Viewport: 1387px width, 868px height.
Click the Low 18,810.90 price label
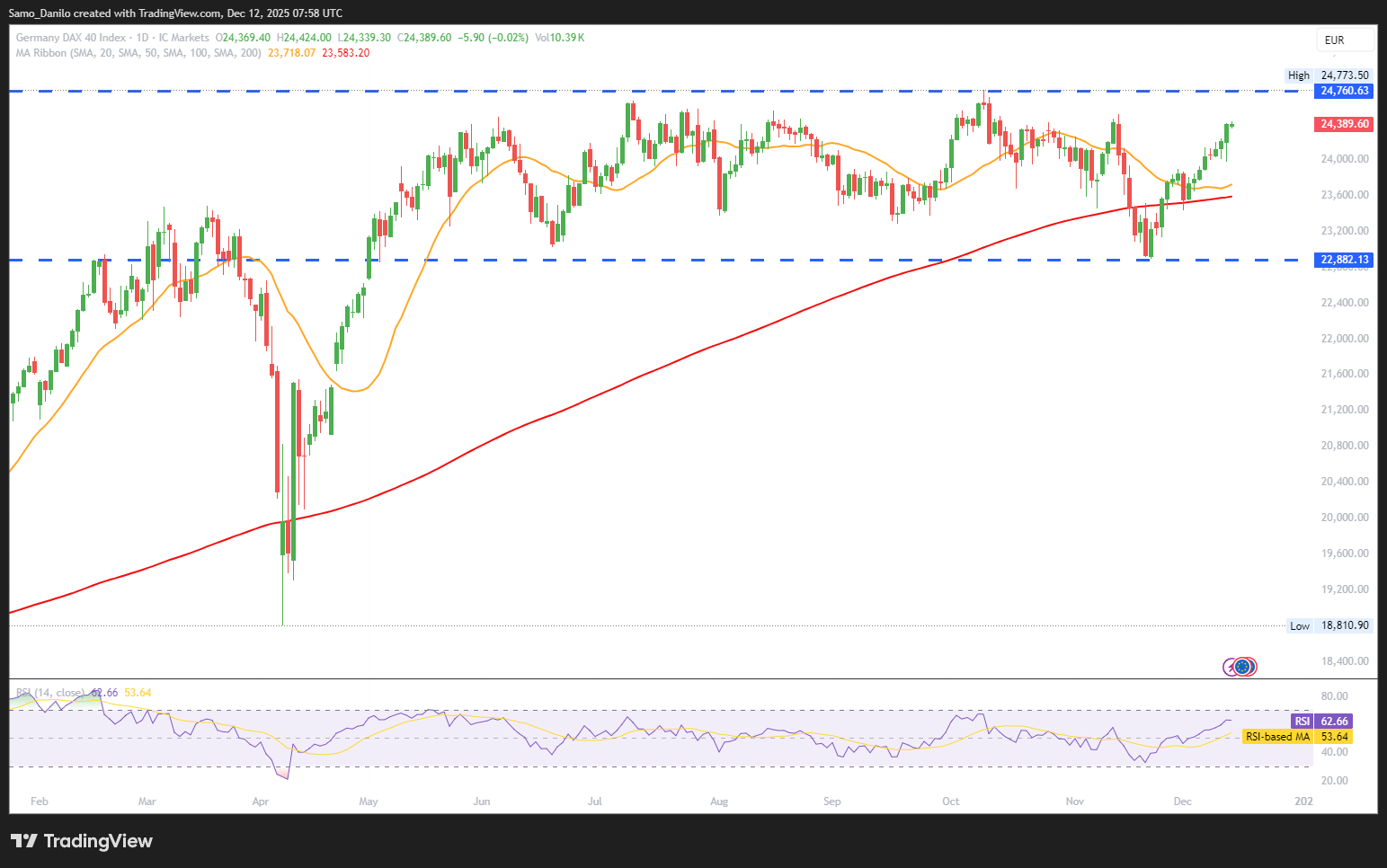[1330, 625]
